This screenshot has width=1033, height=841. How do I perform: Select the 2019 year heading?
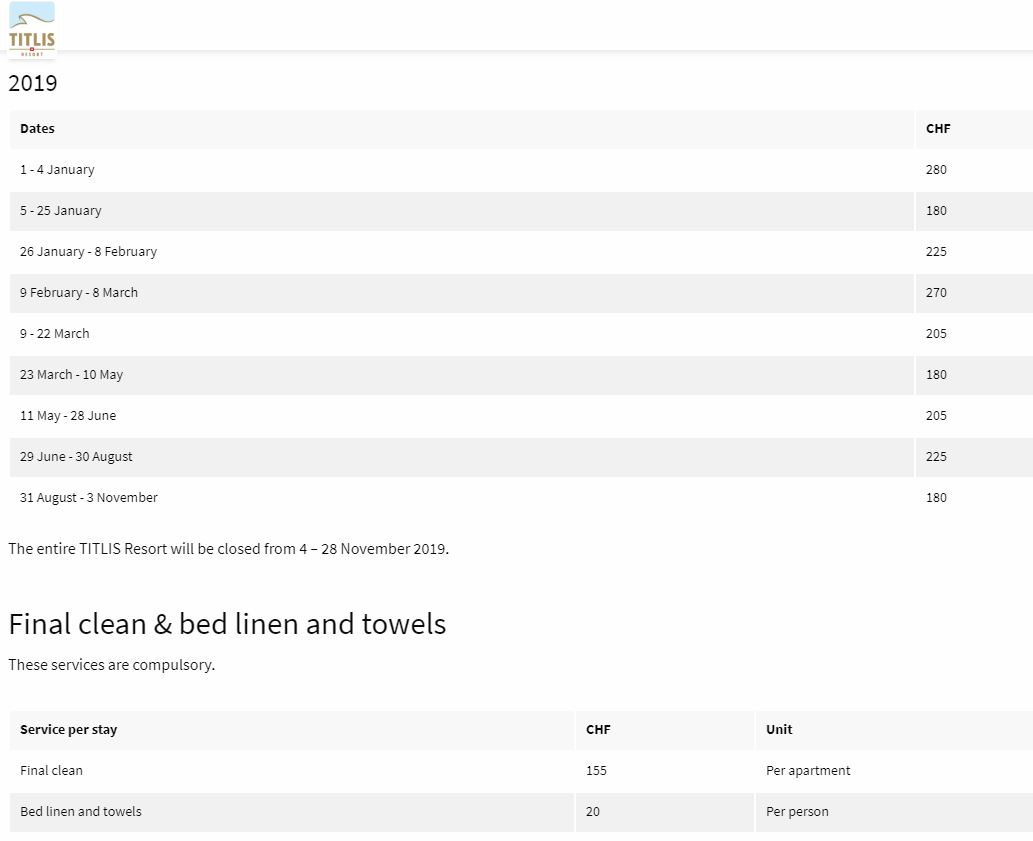(33, 83)
